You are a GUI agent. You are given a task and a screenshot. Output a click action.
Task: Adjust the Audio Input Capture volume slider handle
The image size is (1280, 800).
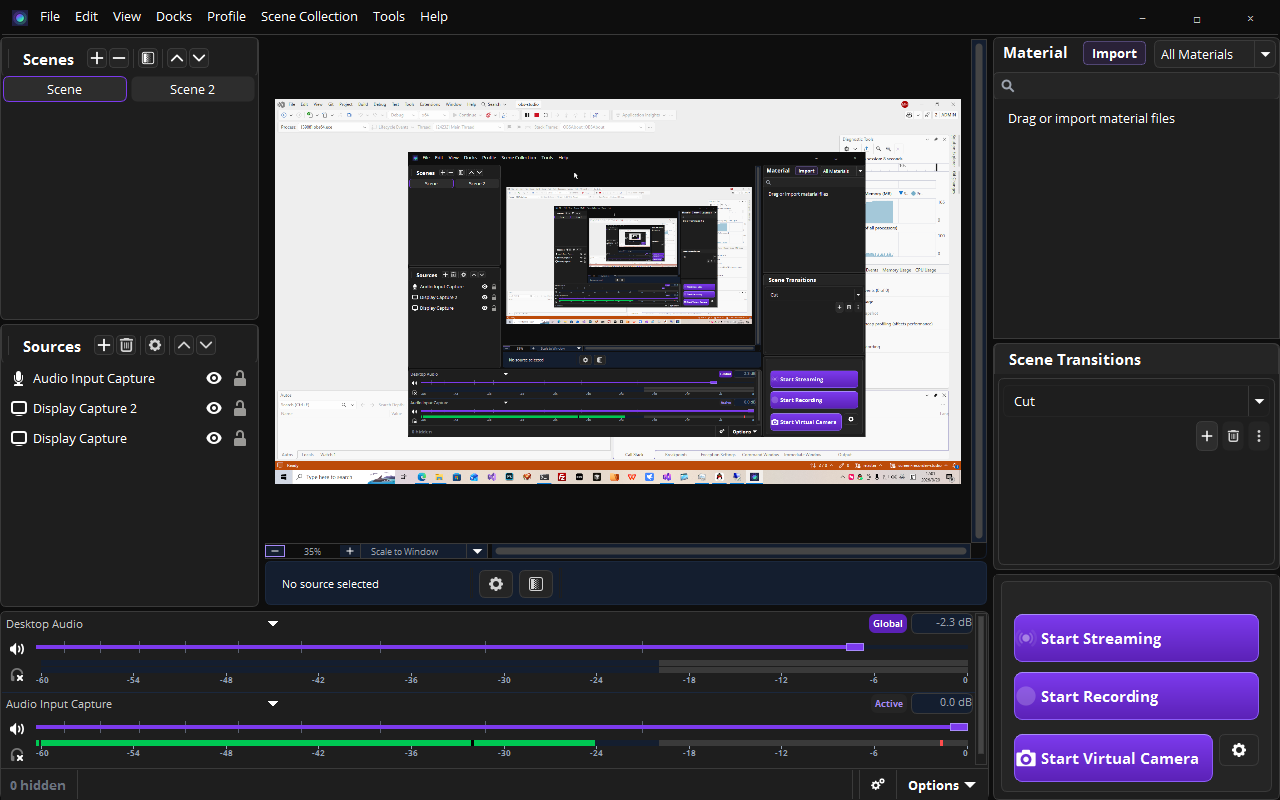(x=959, y=727)
